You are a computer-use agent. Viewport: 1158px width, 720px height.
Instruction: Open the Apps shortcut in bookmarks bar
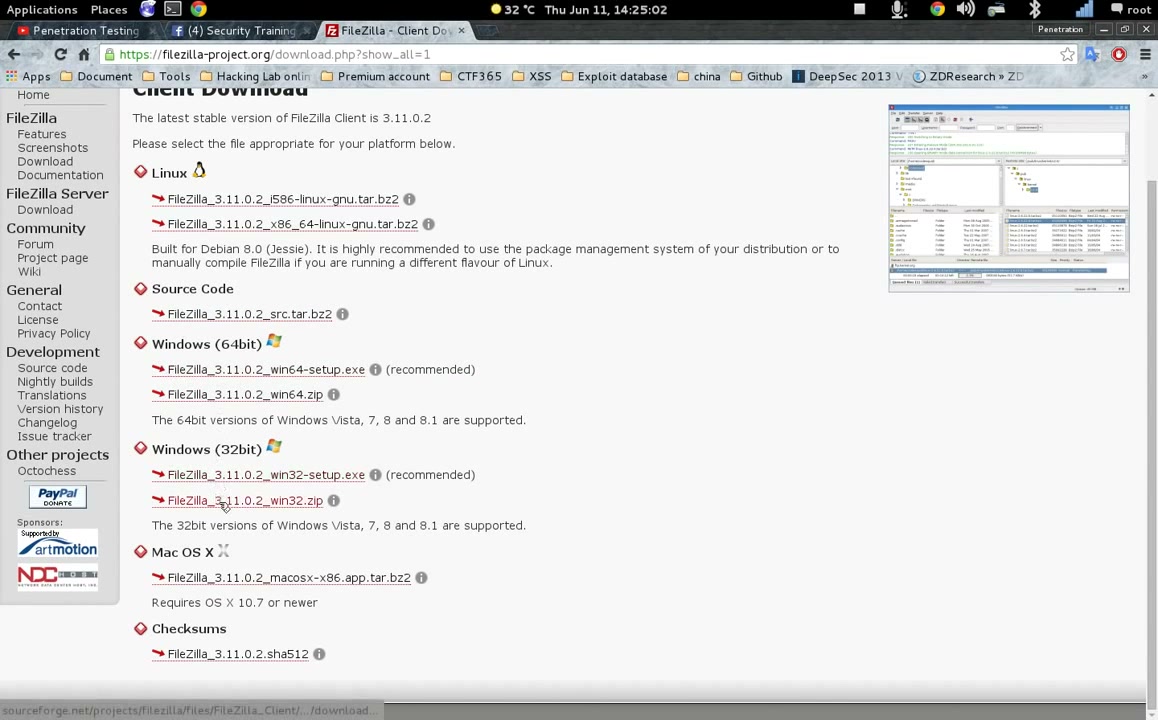28,76
